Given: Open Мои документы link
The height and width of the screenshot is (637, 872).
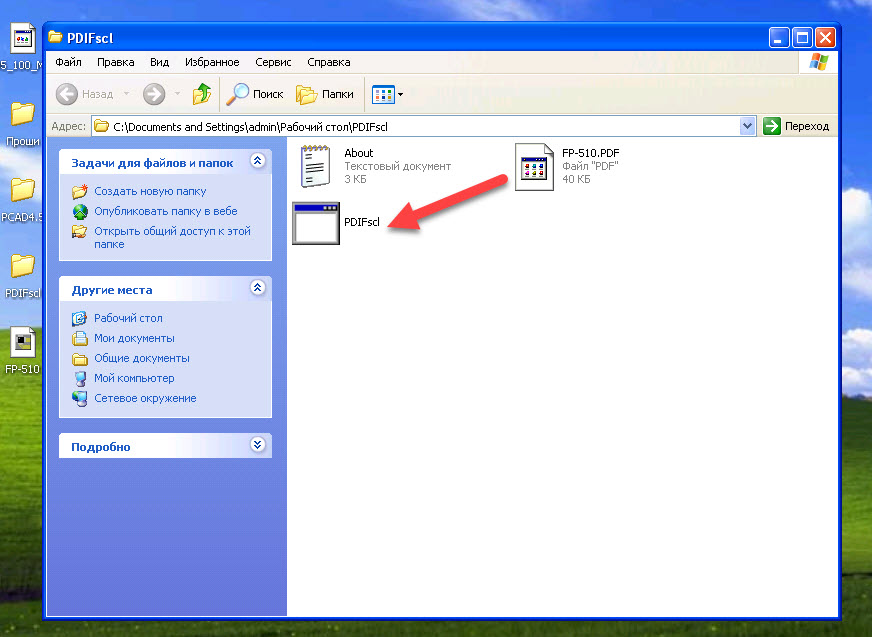Looking at the screenshot, I should click(134, 338).
